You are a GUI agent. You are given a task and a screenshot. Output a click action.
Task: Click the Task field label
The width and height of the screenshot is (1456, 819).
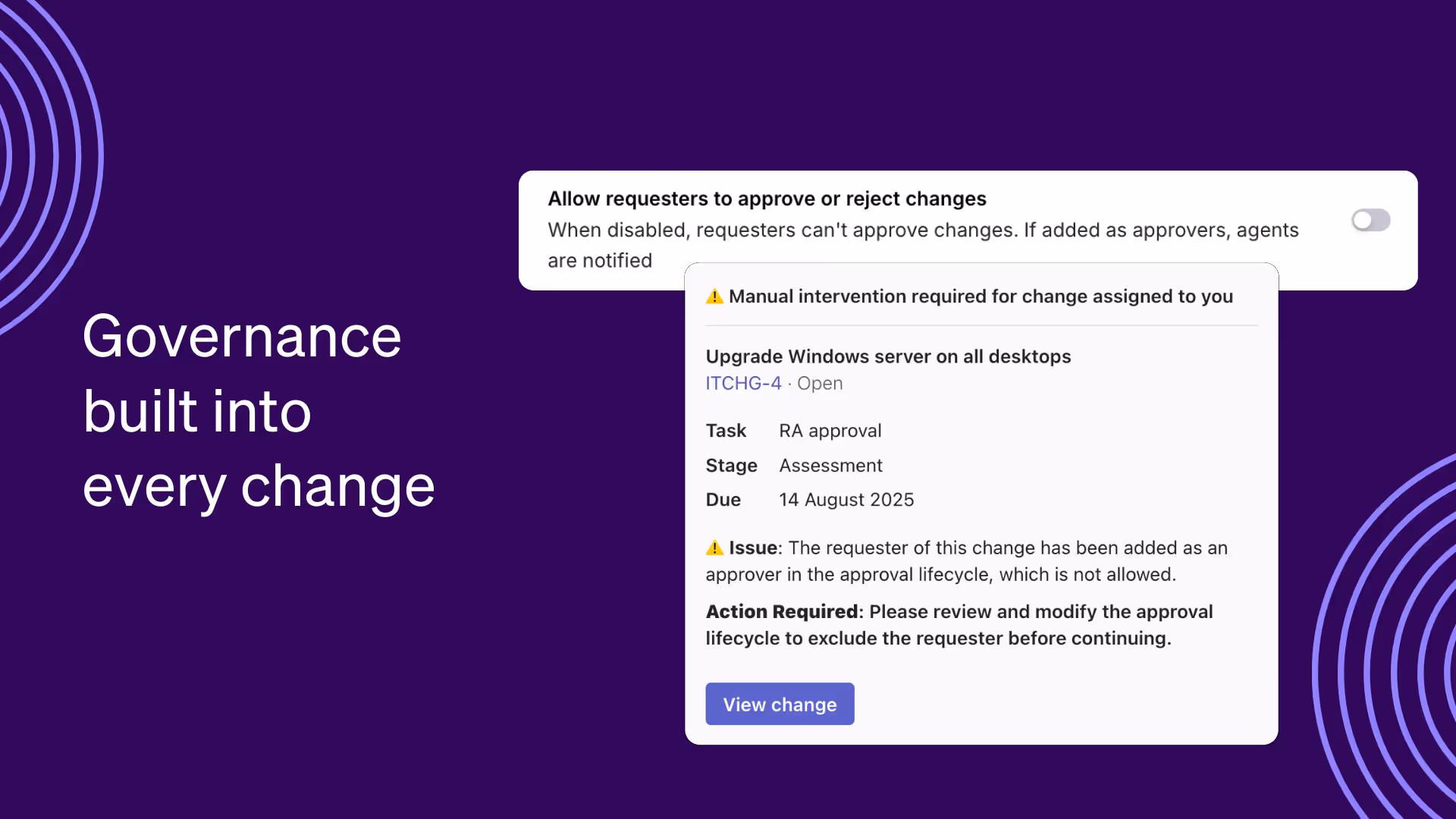(725, 430)
